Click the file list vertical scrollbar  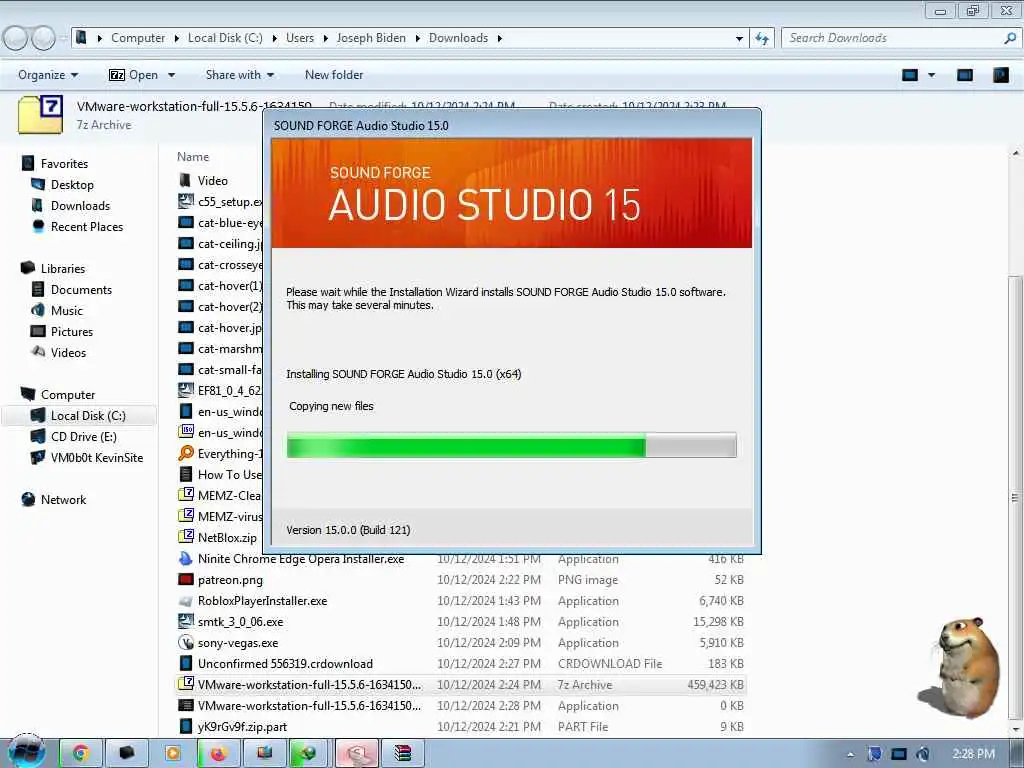point(1015,499)
